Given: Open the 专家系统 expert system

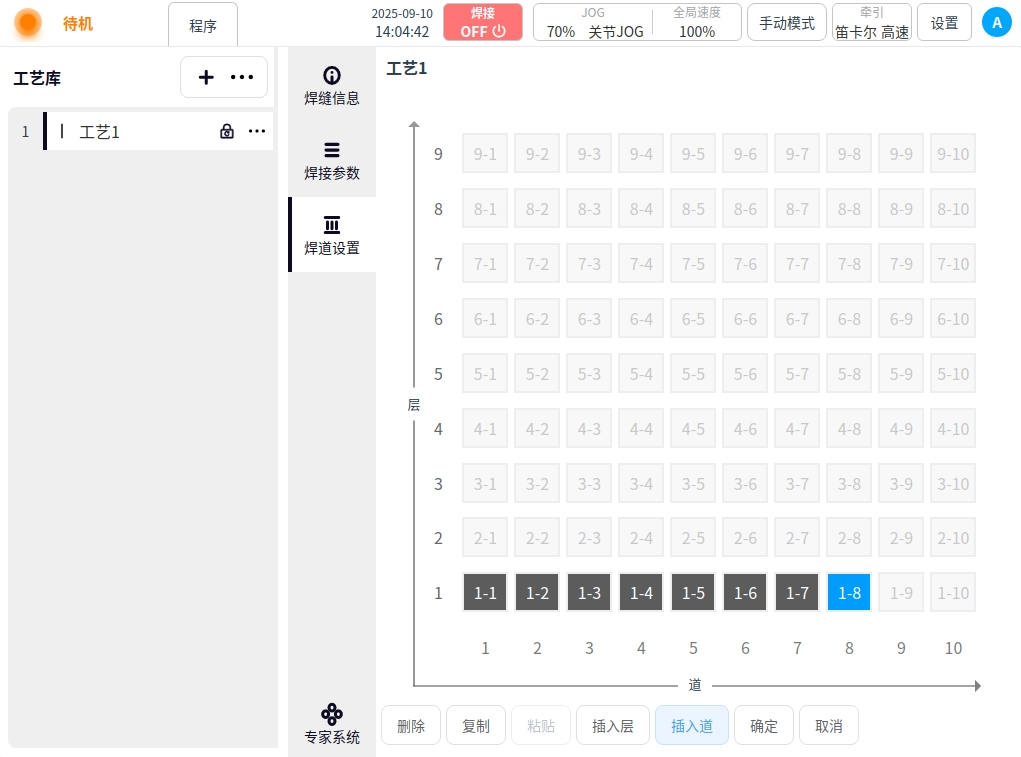Looking at the screenshot, I should pos(332,724).
